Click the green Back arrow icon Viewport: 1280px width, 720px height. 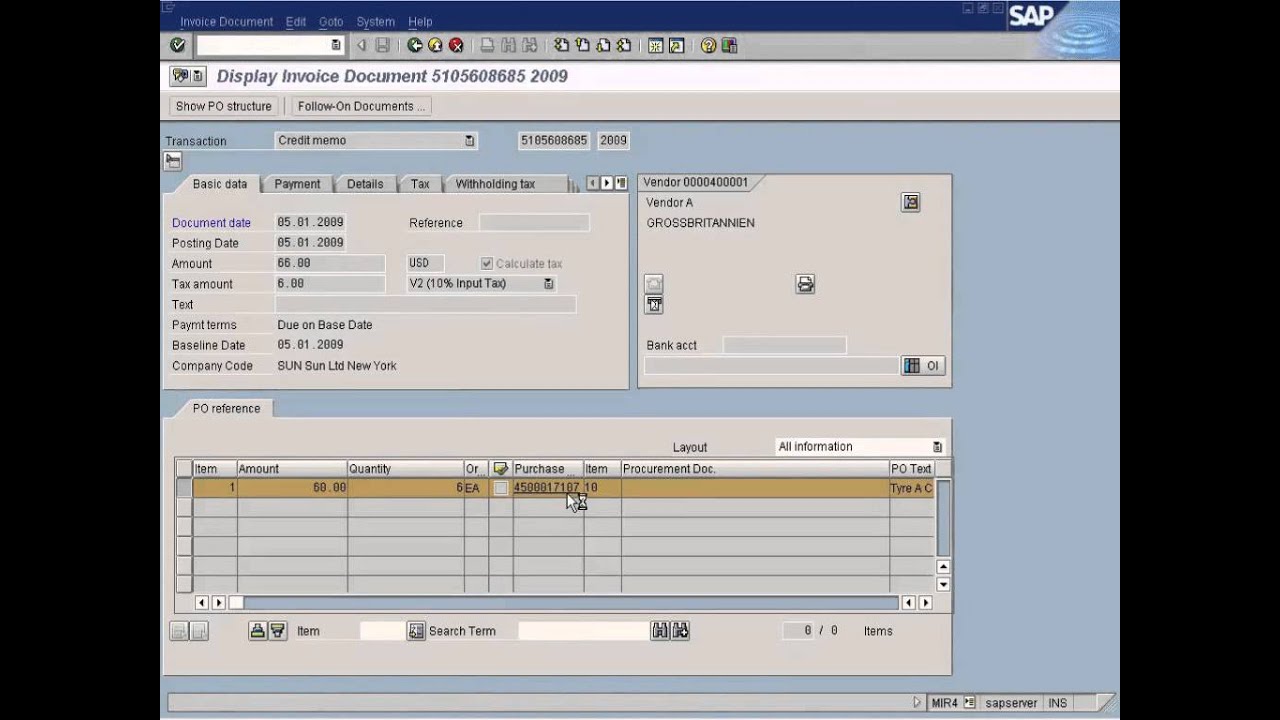click(415, 45)
